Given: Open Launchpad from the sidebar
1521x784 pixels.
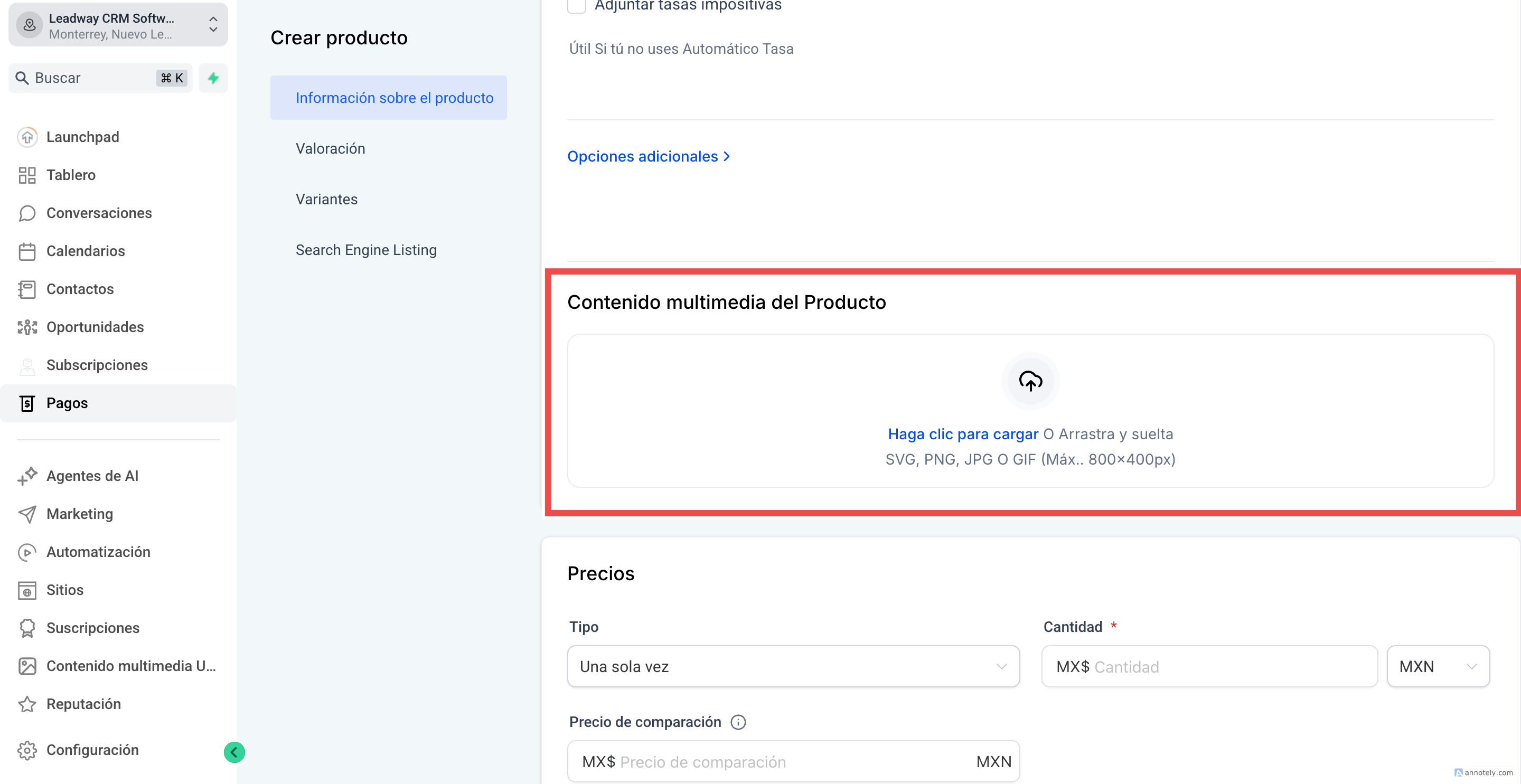Looking at the screenshot, I should (x=82, y=137).
